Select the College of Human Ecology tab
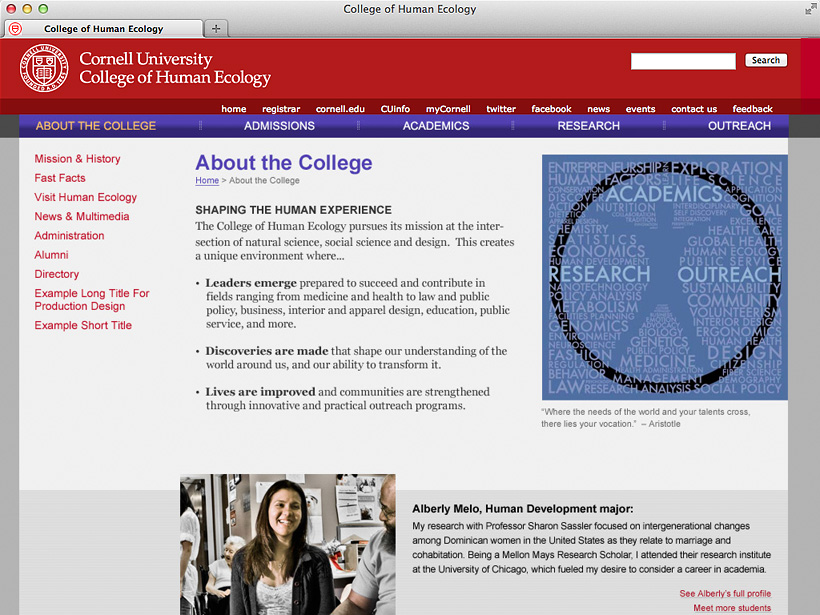820x615 pixels. [x=104, y=29]
